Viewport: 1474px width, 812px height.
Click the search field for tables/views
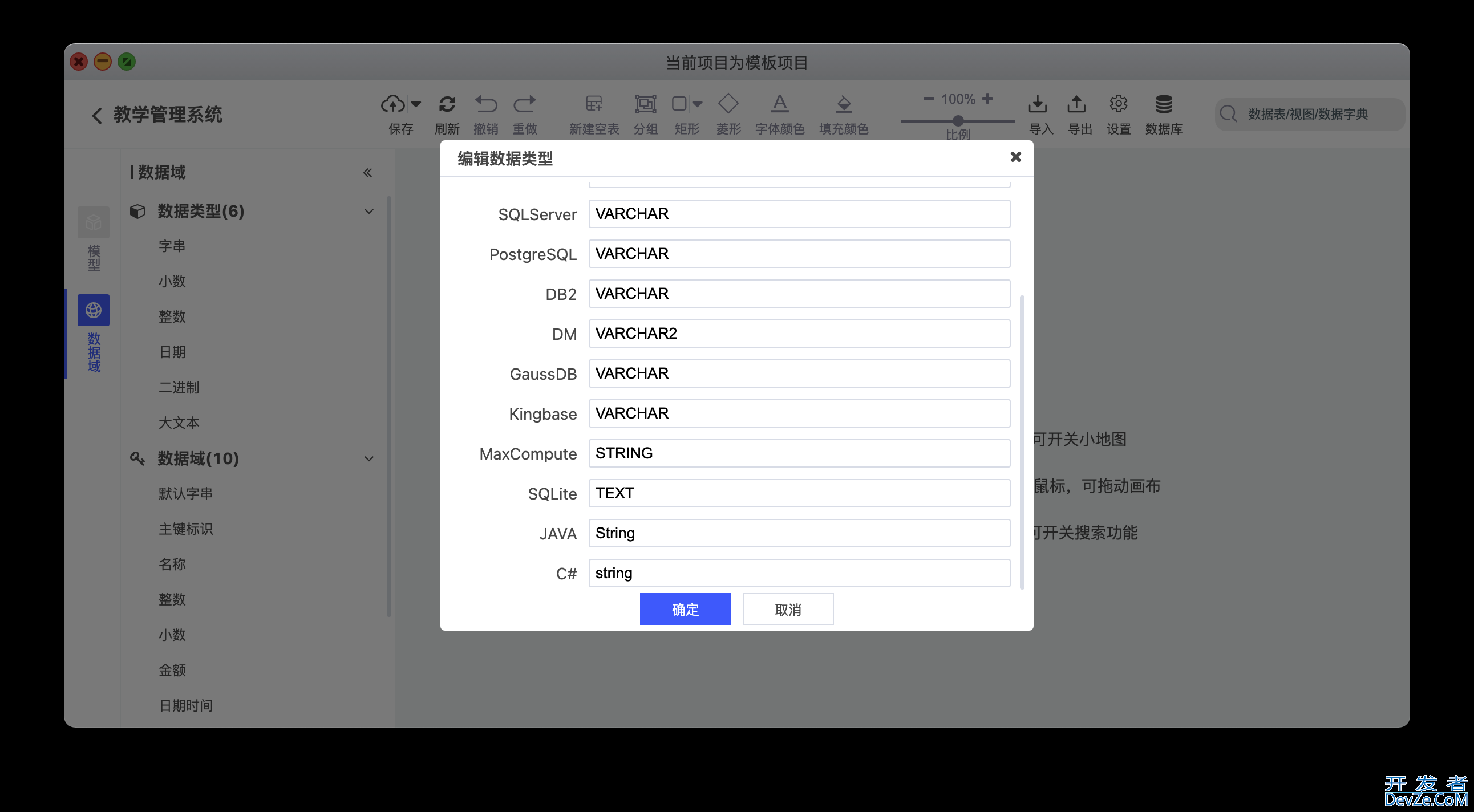click(1309, 115)
